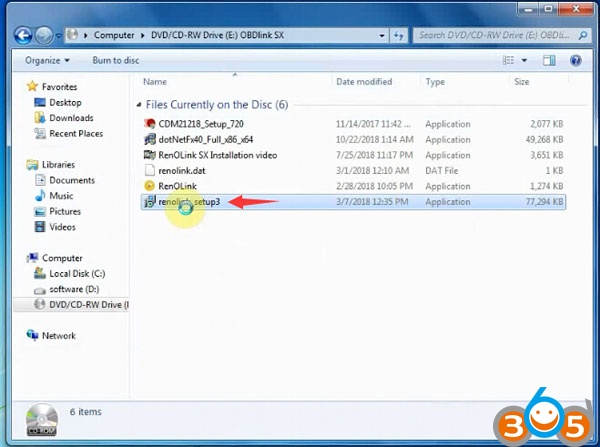The height and width of the screenshot is (447, 600).
Task: Open the Documents library
Action: coord(71,180)
